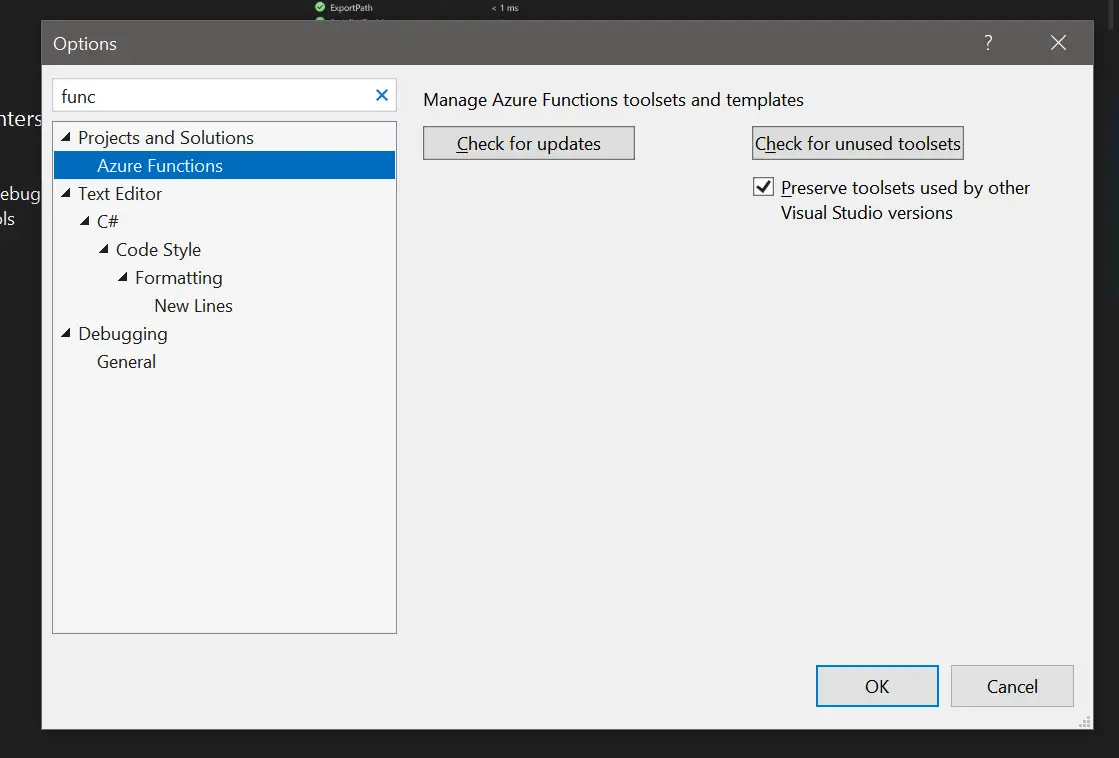
Task: Collapse the Code Style node arrow
Action: [104, 250]
